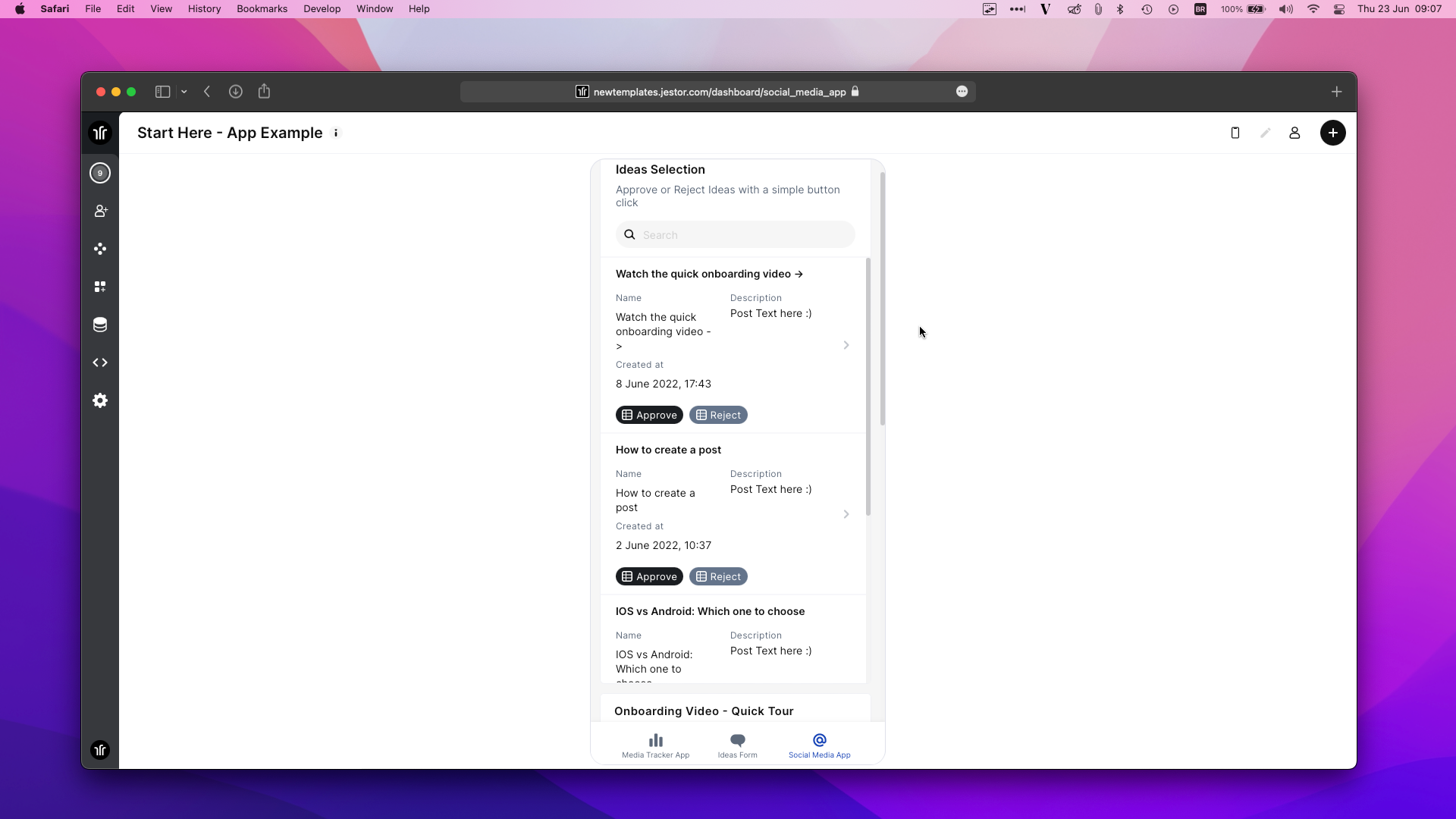1456x819 pixels.
Task: Open the apps grid icon in sidebar
Action: (x=100, y=287)
